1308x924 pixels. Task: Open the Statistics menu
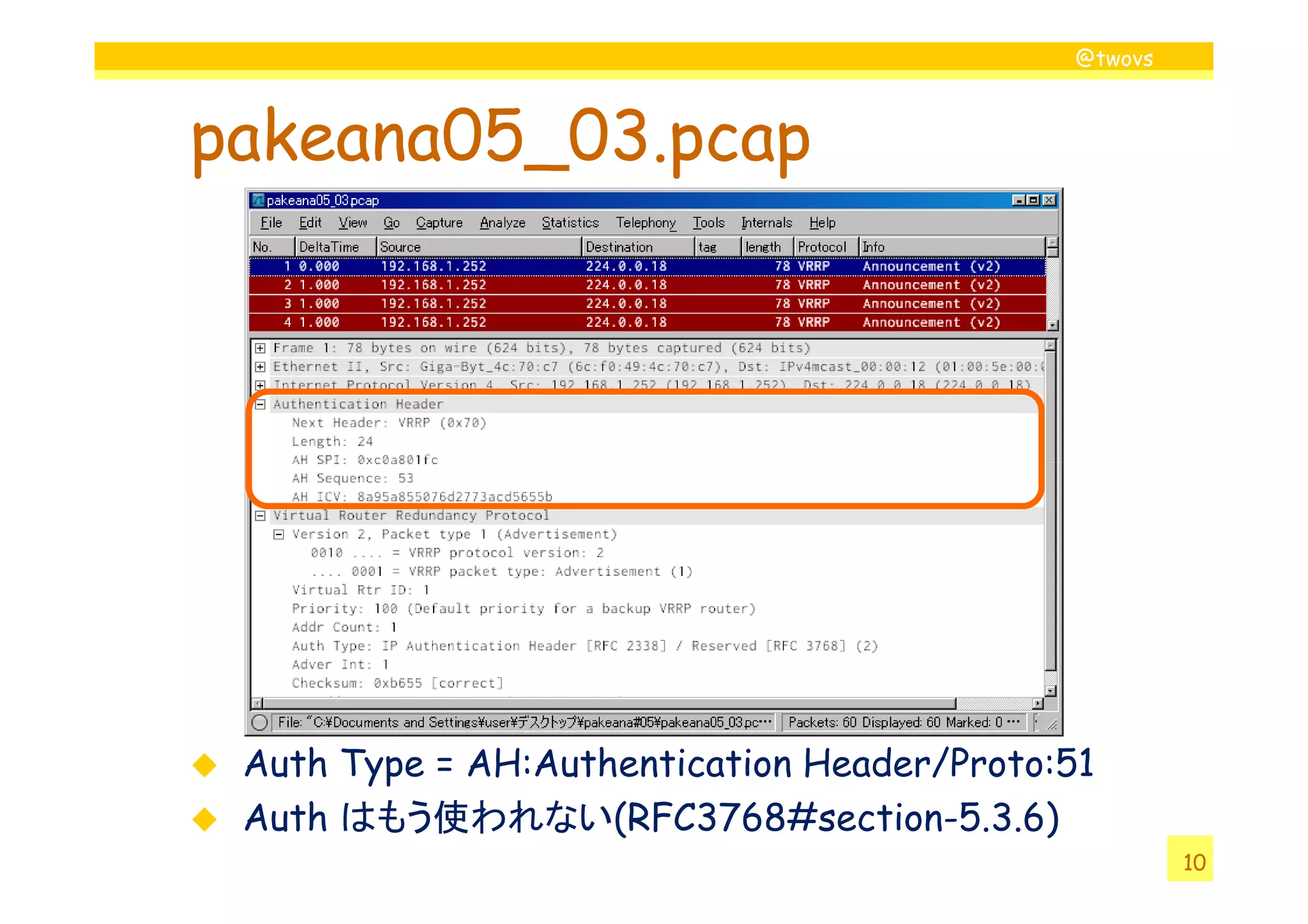coord(570,223)
